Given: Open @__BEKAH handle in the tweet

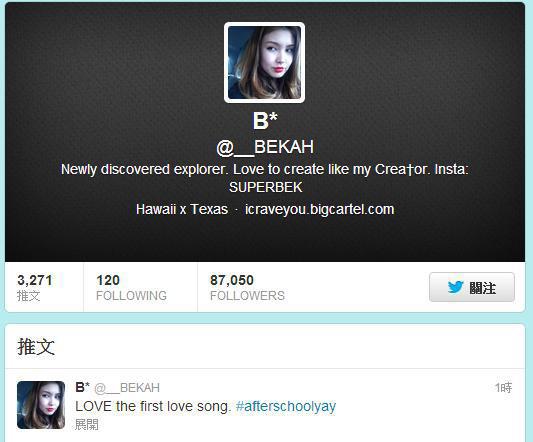Looking at the screenshot, I should coord(127,388).
